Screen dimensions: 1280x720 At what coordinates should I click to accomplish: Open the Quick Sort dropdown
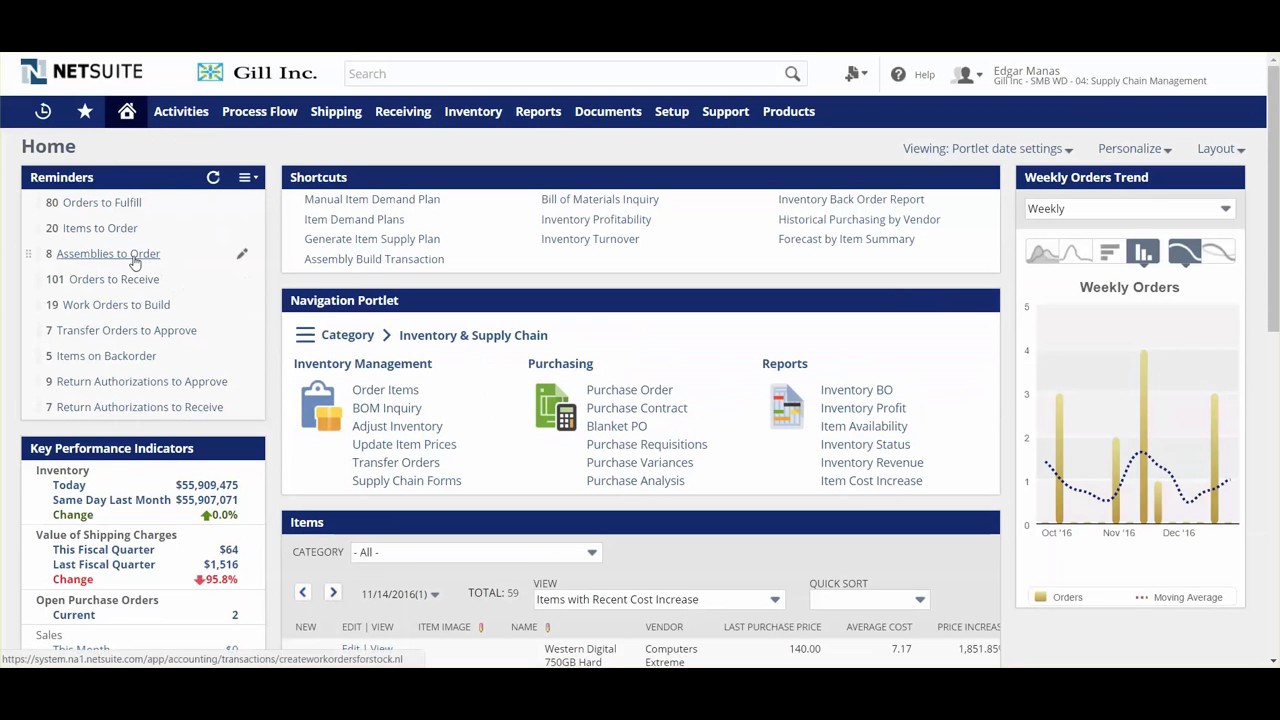pos(868,599)
